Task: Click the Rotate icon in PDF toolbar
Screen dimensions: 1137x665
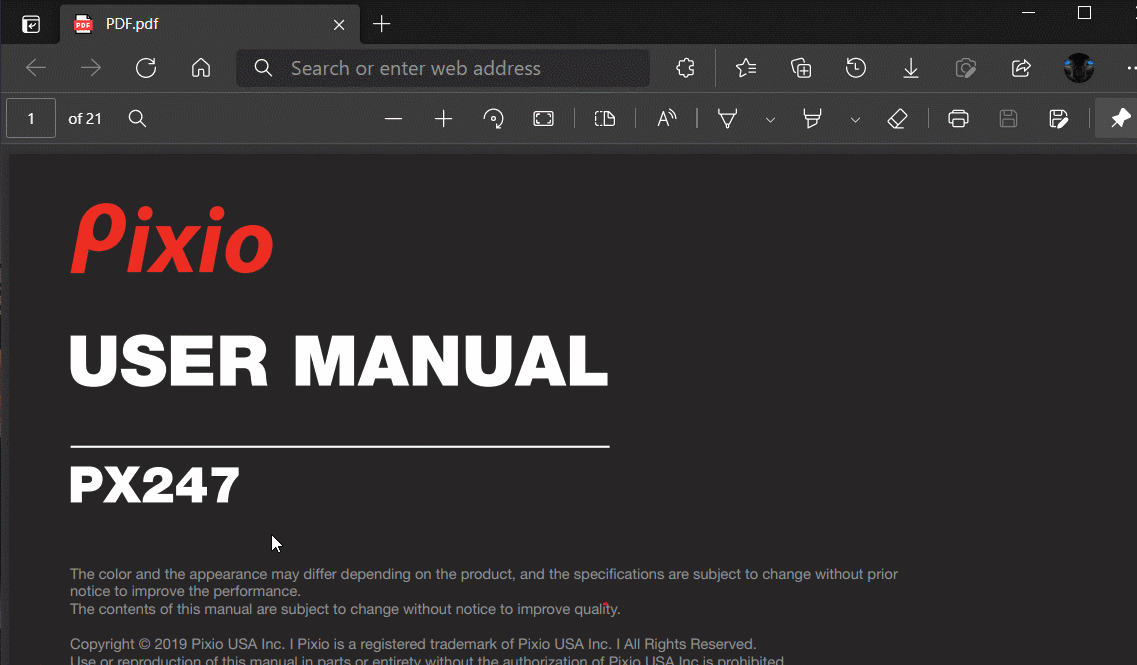Action: [x=493, y=119]
